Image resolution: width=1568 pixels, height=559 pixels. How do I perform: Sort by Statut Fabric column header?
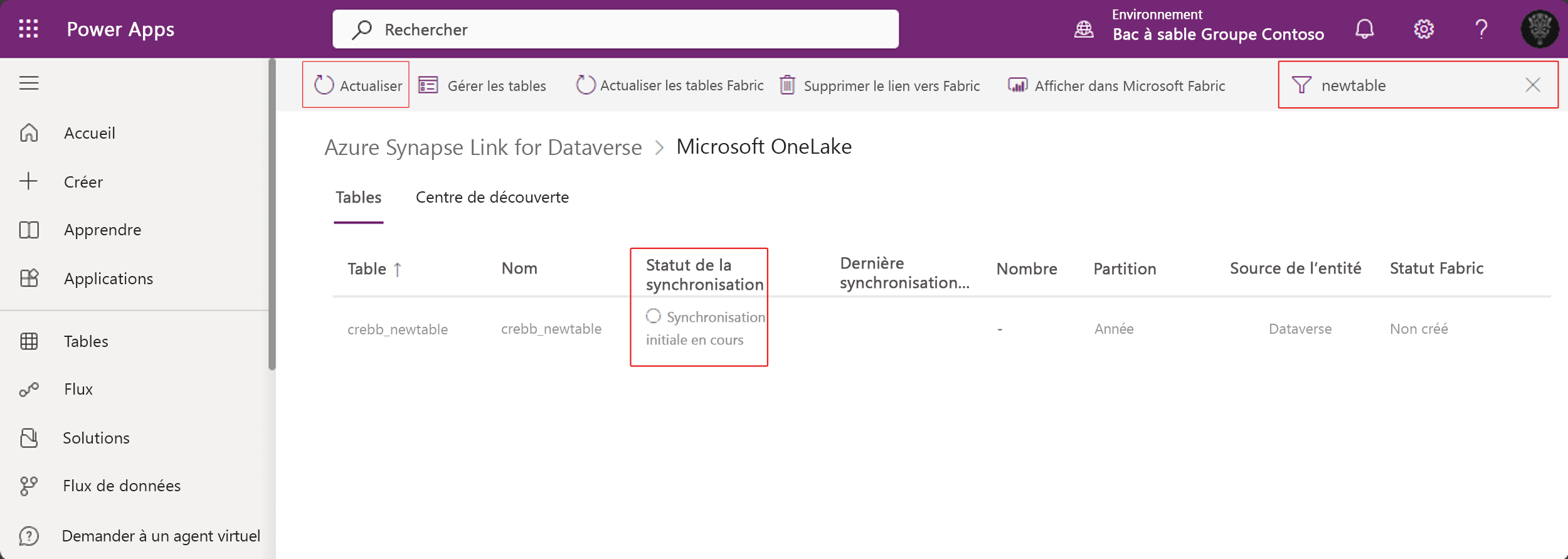click(x=1436, y=269)
